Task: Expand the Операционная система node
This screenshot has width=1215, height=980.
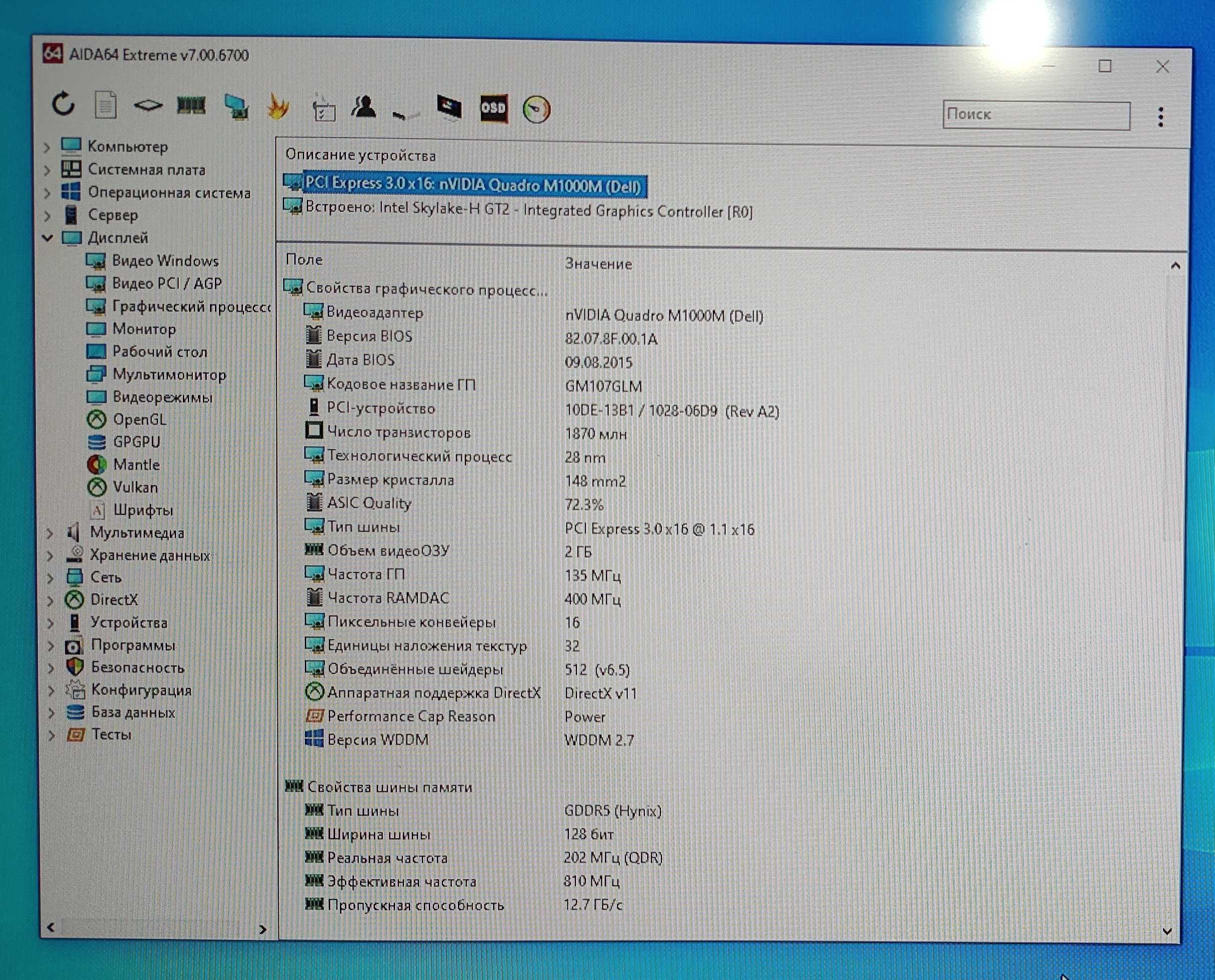Action: tap(47, 193)
